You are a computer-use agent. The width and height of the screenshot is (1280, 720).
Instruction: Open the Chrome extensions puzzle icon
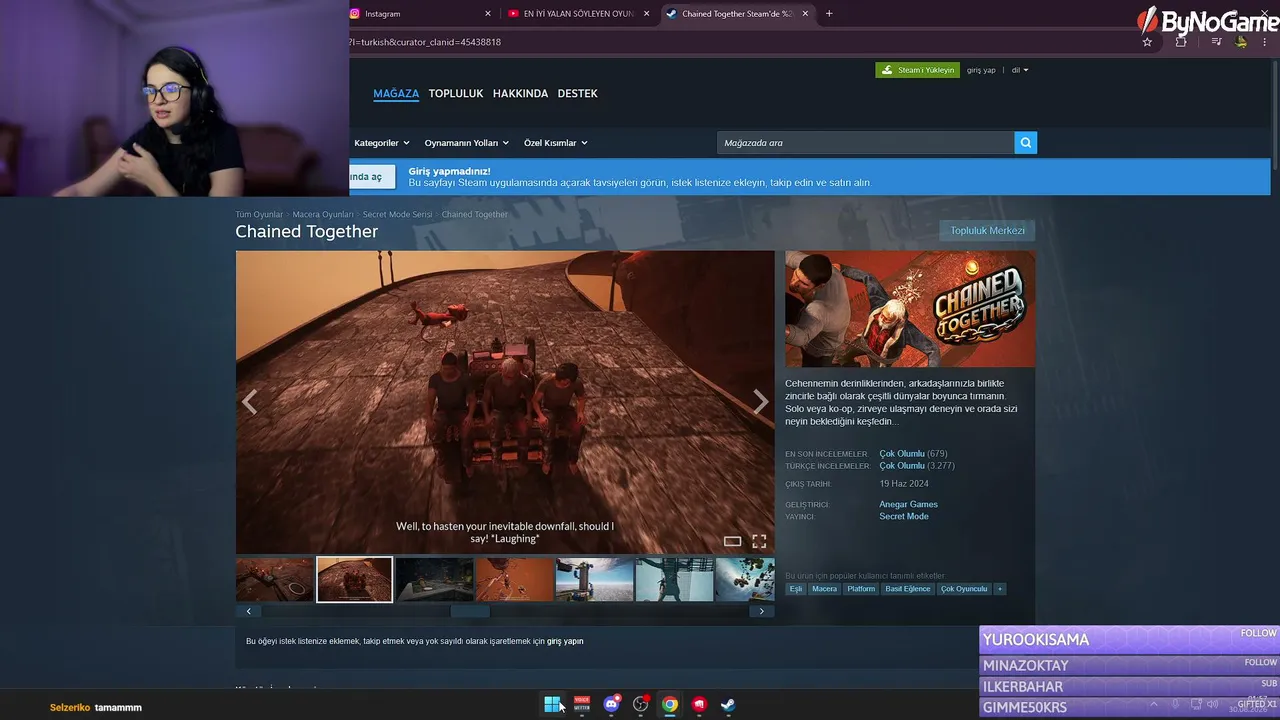coord(1181,42)
